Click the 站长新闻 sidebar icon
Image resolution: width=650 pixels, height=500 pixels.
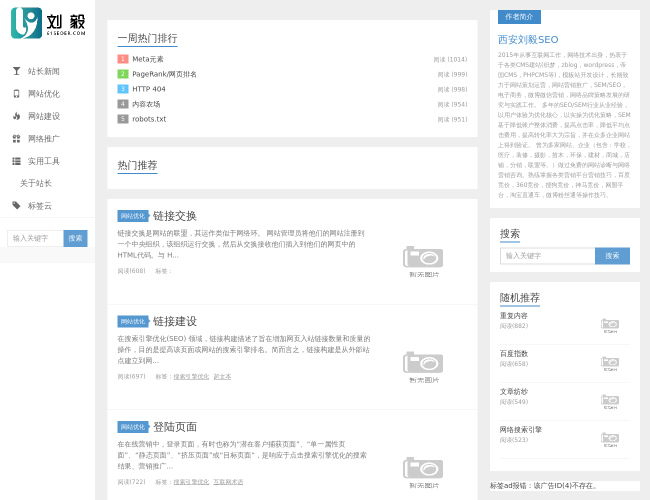[16, 71]
